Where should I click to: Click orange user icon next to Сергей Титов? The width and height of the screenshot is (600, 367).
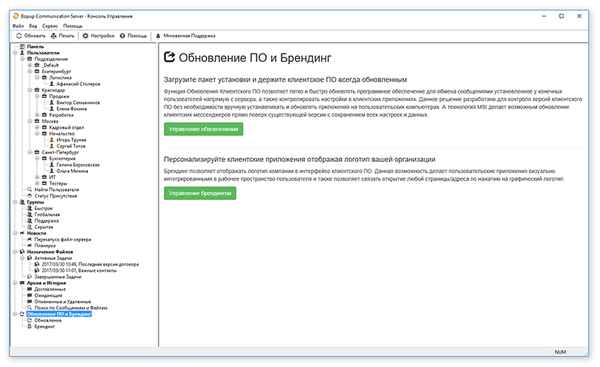(x=52, y=146)
